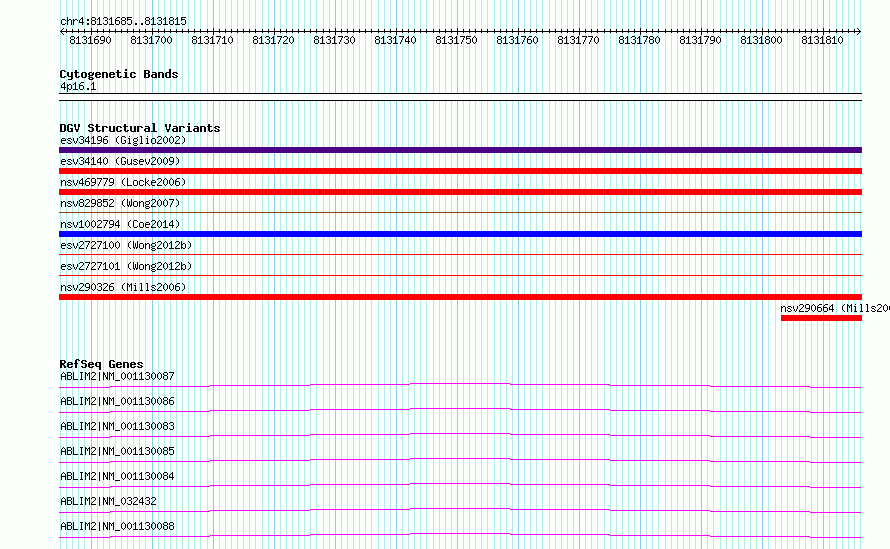Open ABLIM2|NM_001130087 transcript
Image resolution: width=890 pixels, height=549 pixels.
(x=117, y=376)
